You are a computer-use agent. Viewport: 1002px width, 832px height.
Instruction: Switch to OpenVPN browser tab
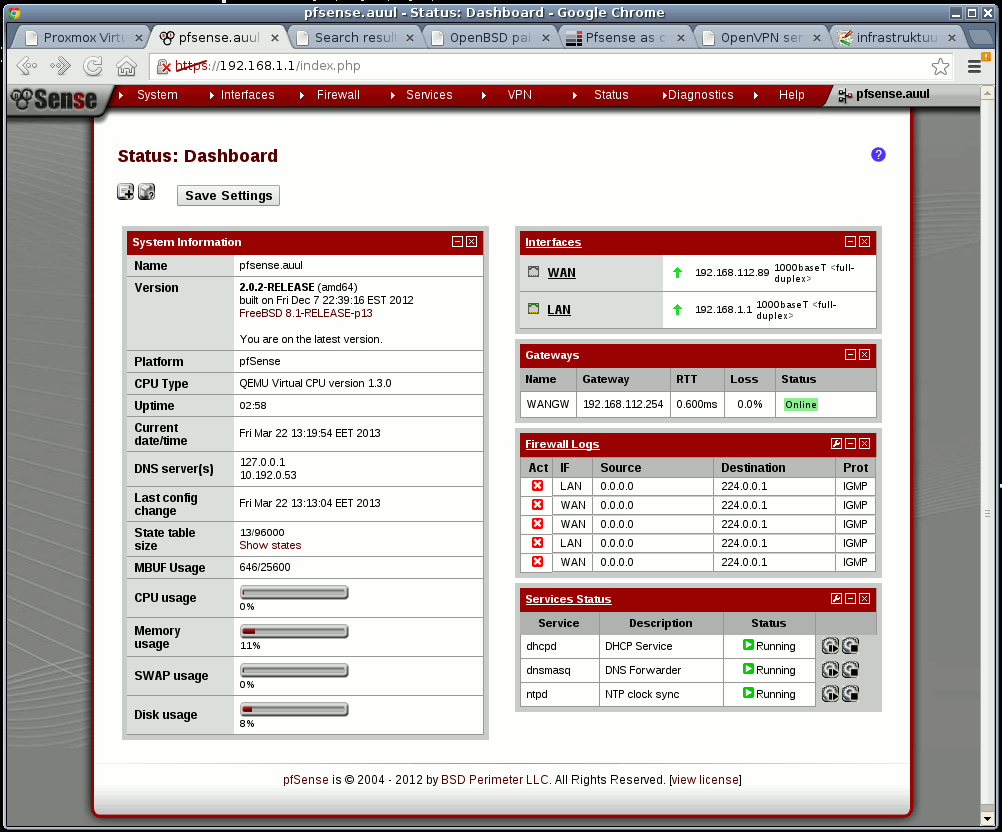[761, 38]
